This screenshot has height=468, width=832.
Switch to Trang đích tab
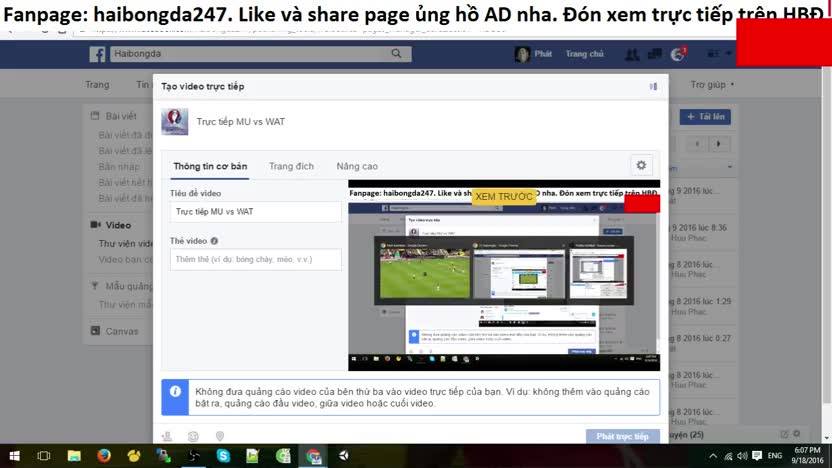tap(291, 166)
